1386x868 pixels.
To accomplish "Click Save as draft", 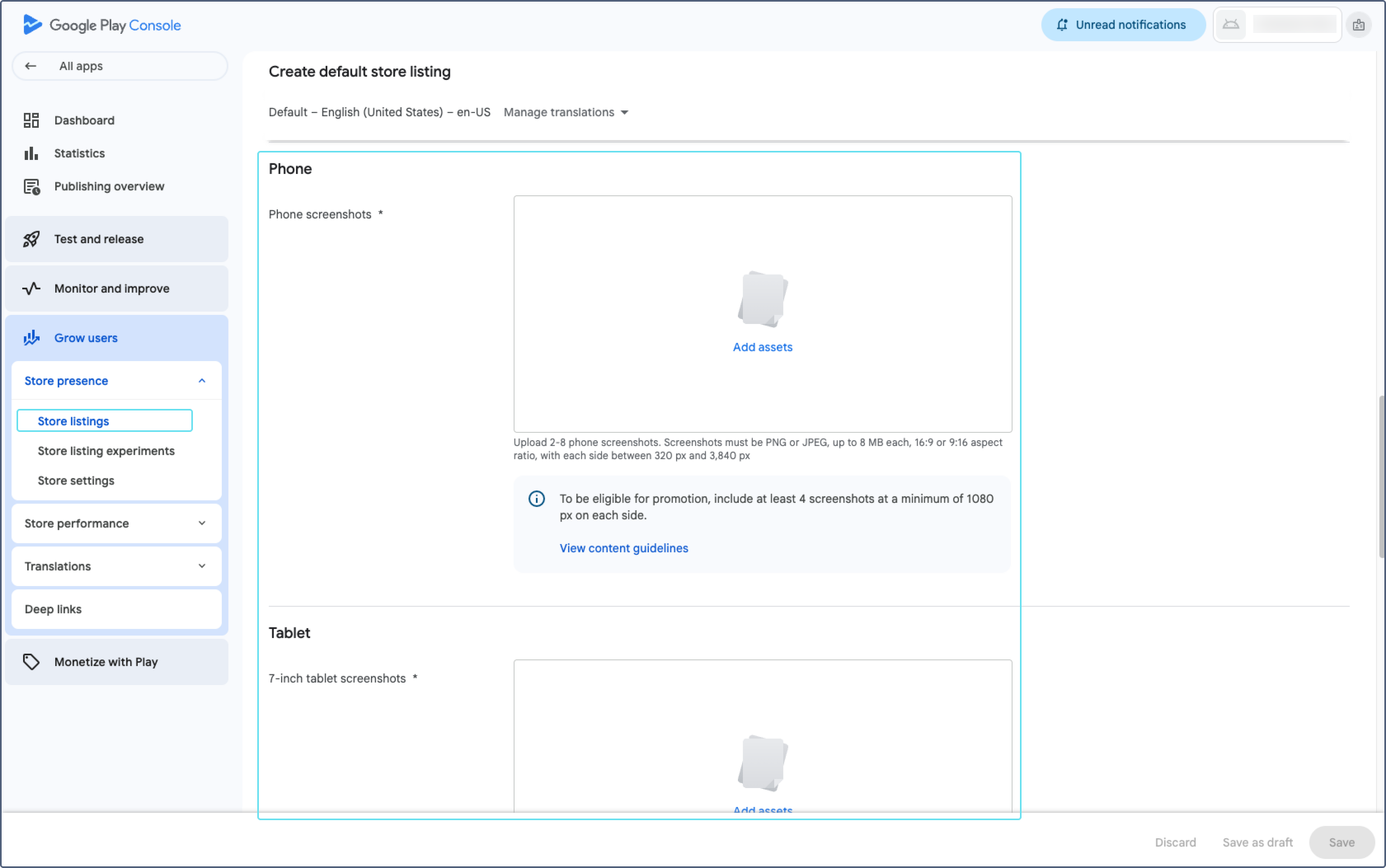I will click(x=1257, y=842).
